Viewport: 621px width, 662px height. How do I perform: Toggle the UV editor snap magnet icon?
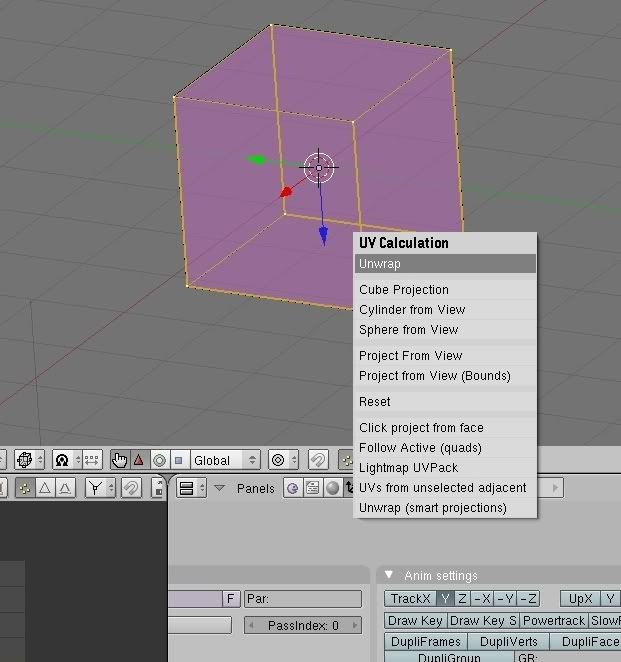(131, 488)
